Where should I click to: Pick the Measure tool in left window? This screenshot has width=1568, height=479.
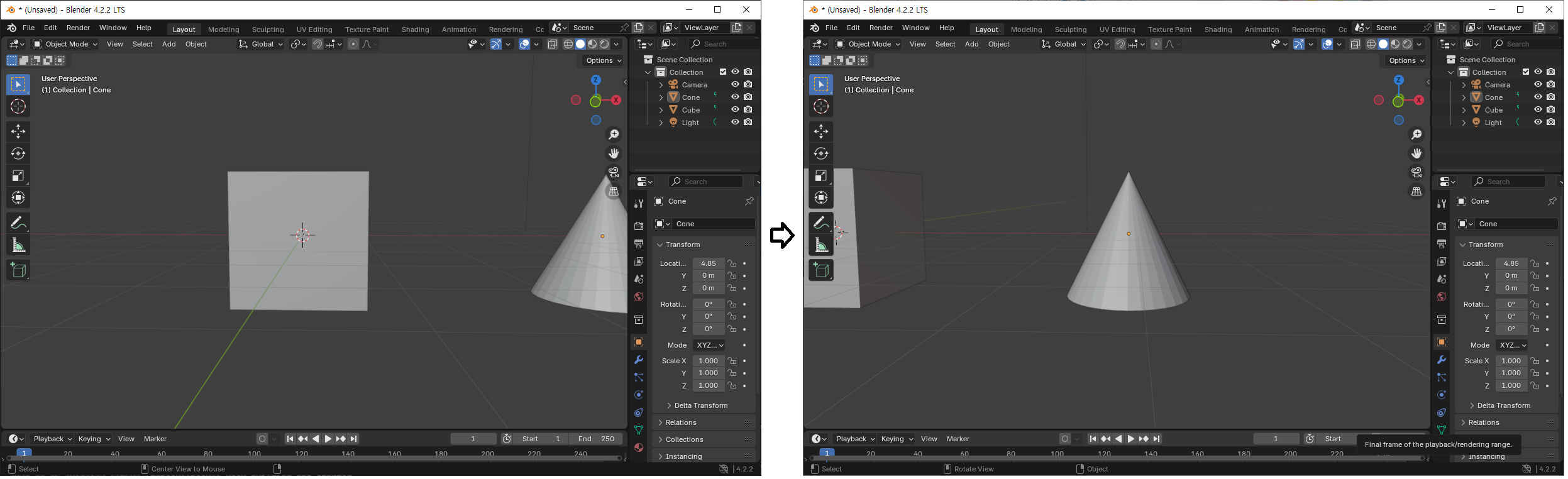tap(18, 245)
